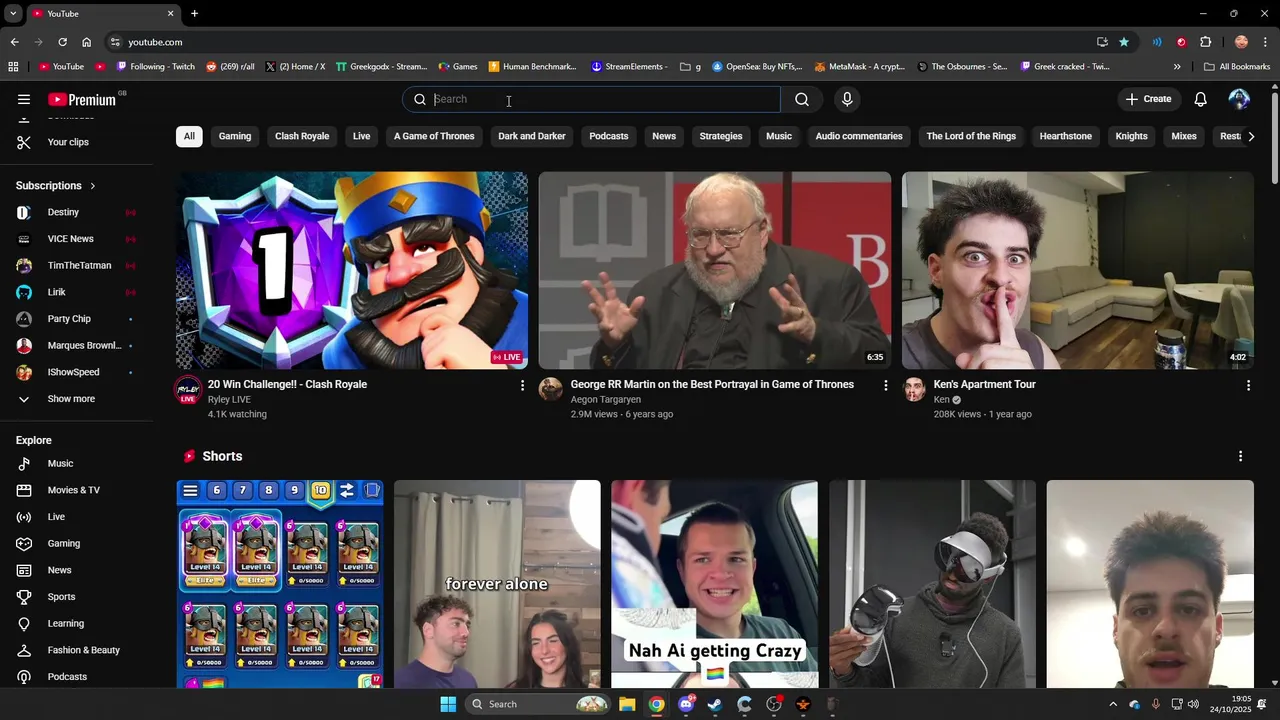Select Dark and Darker chip

(x=532, y=136)
